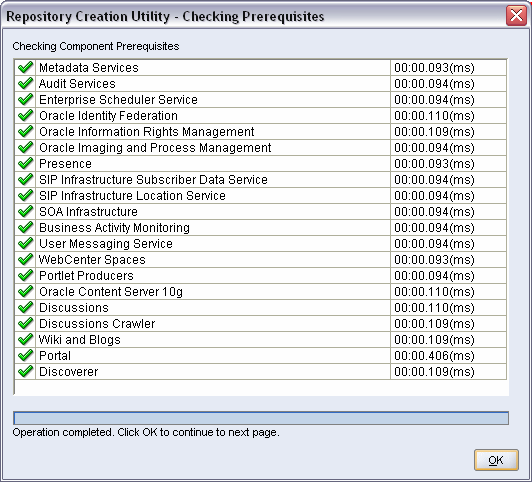Viewport: 532px width, 482px height.
Task: Click OK to continue to next page
Action: pos(496,460)
